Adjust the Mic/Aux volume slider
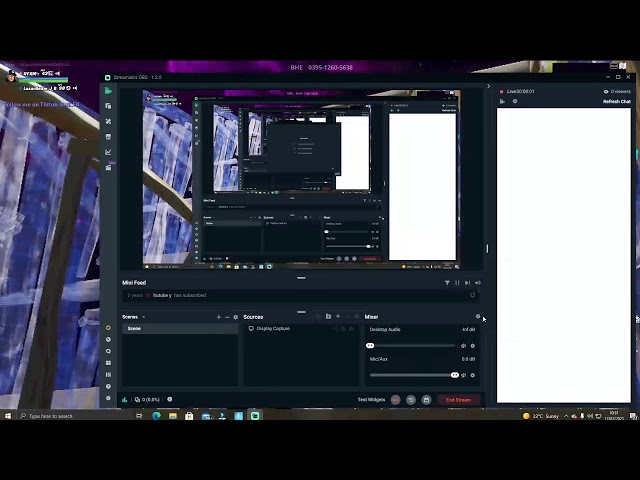Viewport: 640px width, 480px height. 413,375
